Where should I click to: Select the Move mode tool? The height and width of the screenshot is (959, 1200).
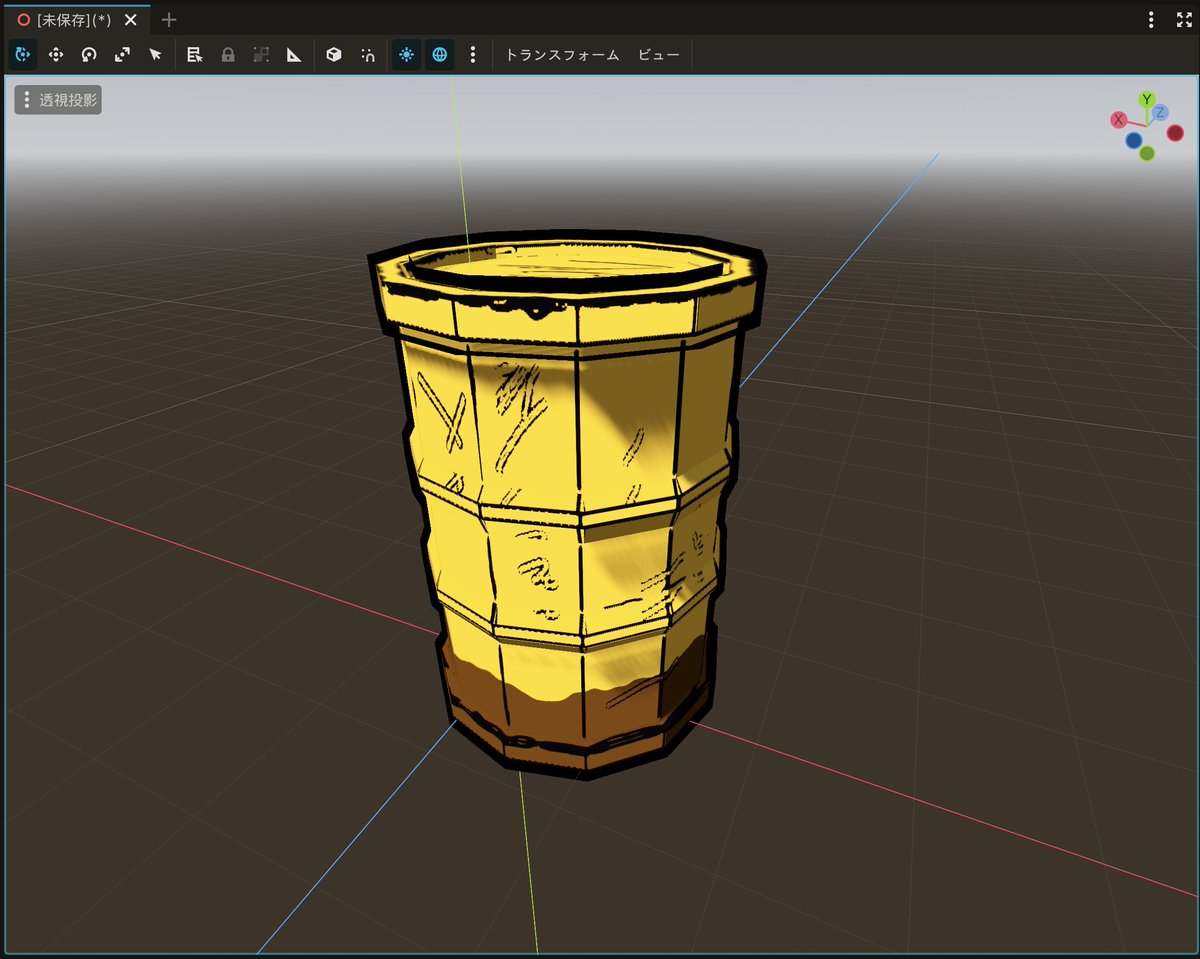coord(56,55)
